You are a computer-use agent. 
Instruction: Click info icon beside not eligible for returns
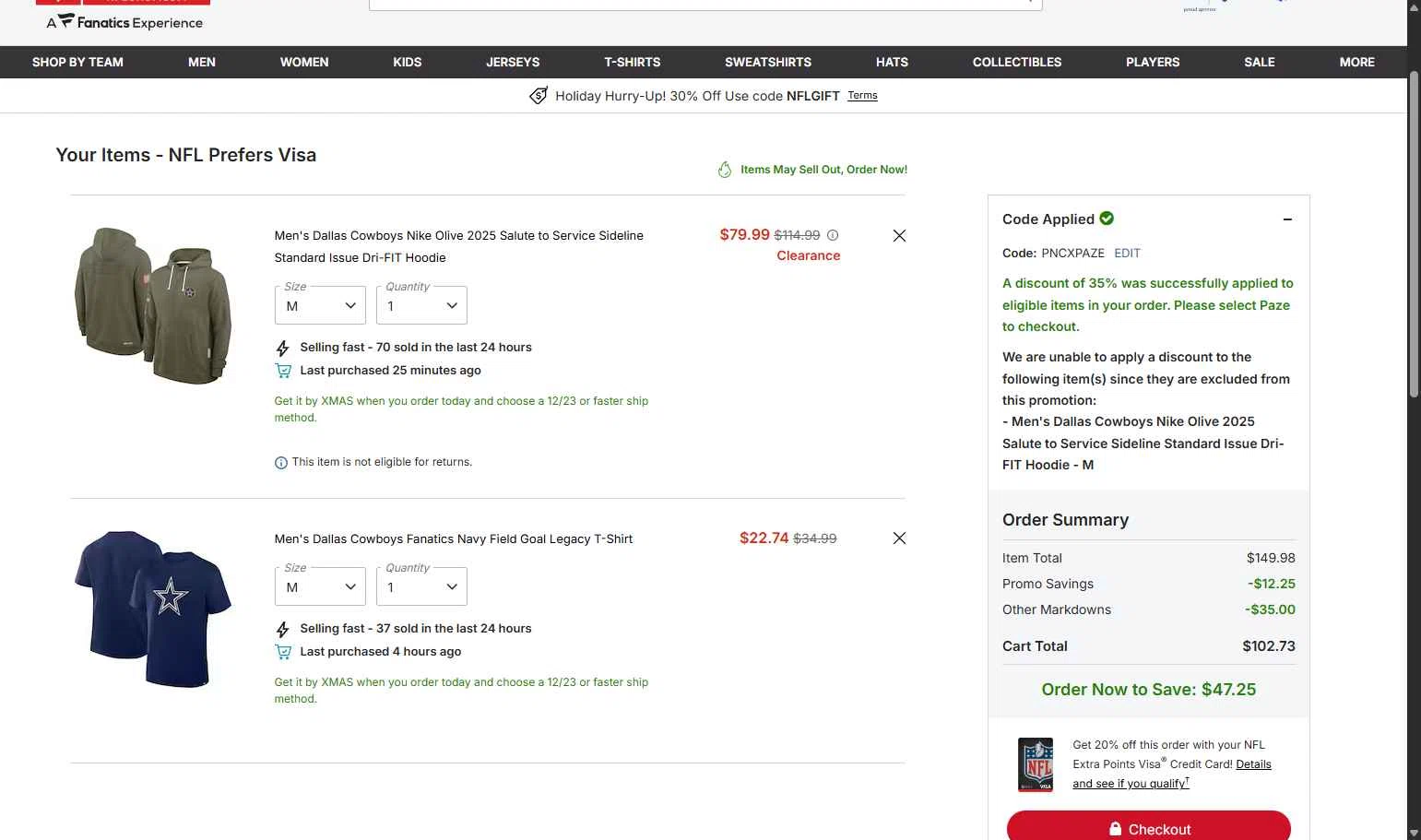coord(281,463)
